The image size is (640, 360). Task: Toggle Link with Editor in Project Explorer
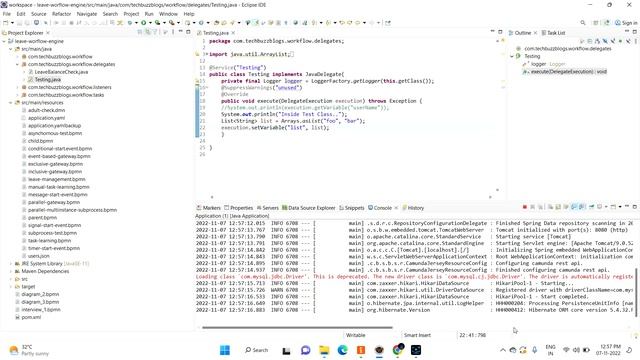[x=147, y=32]
